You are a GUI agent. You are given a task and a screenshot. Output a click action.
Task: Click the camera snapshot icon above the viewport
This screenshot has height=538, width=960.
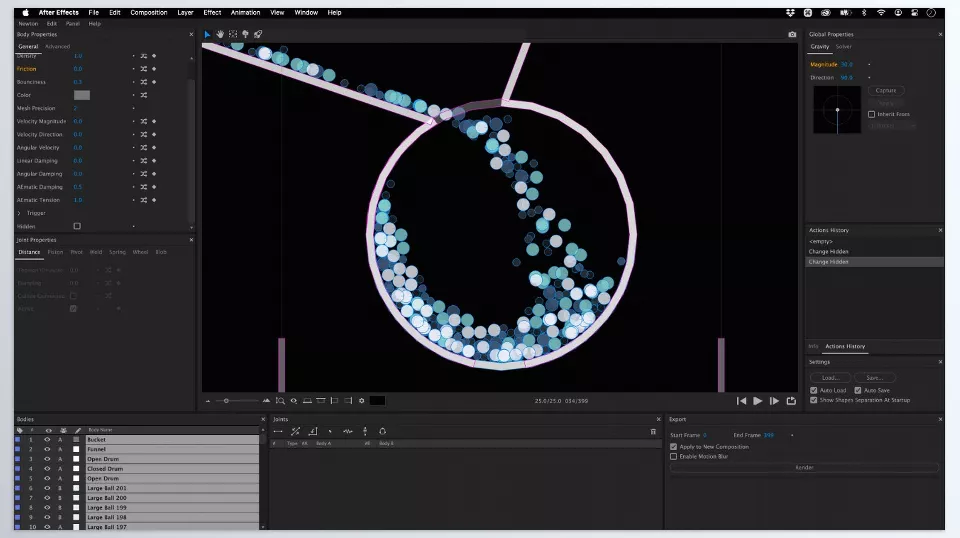(x=792, y=34)
